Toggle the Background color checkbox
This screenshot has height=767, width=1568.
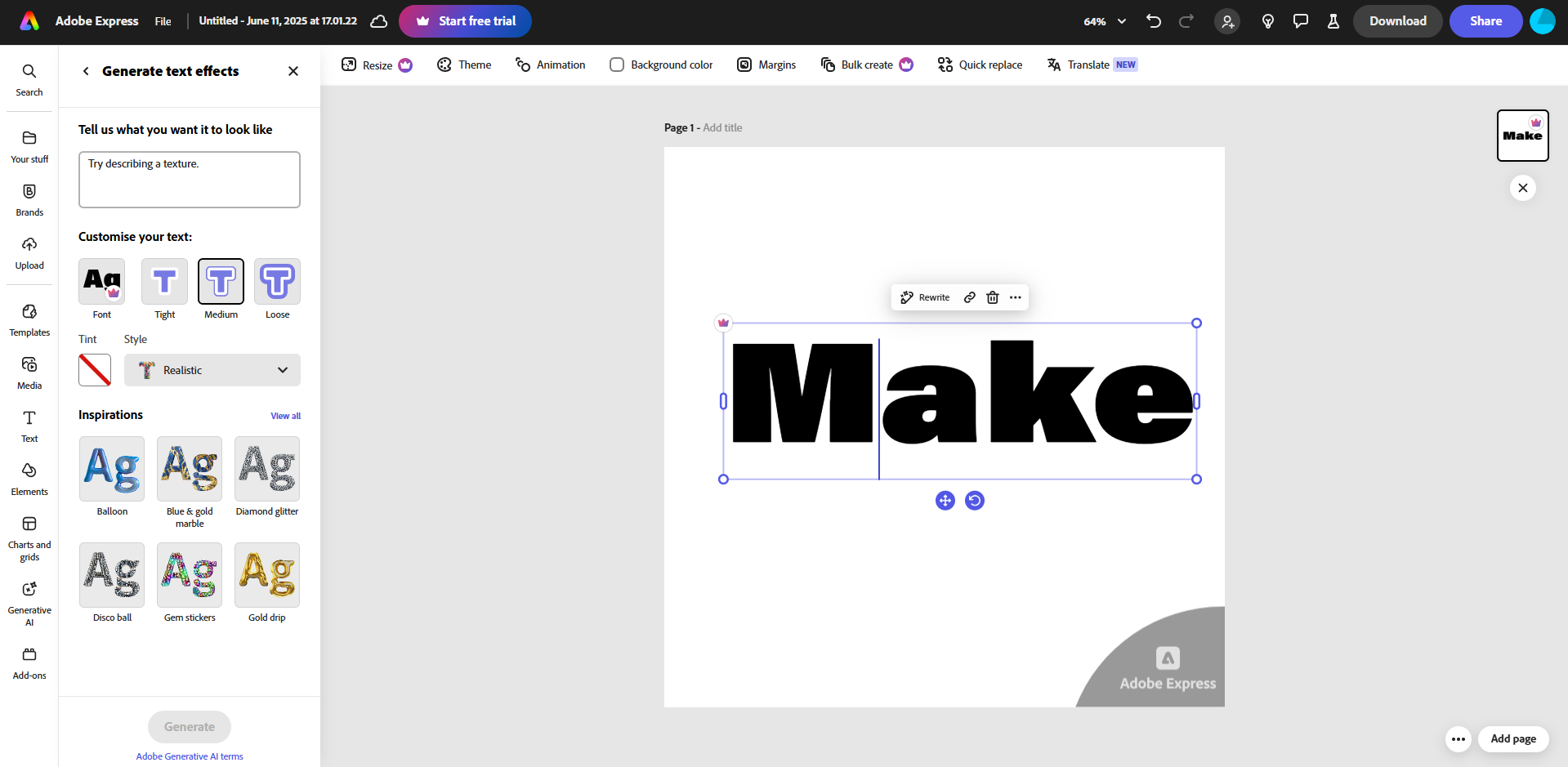pos(616,64)
